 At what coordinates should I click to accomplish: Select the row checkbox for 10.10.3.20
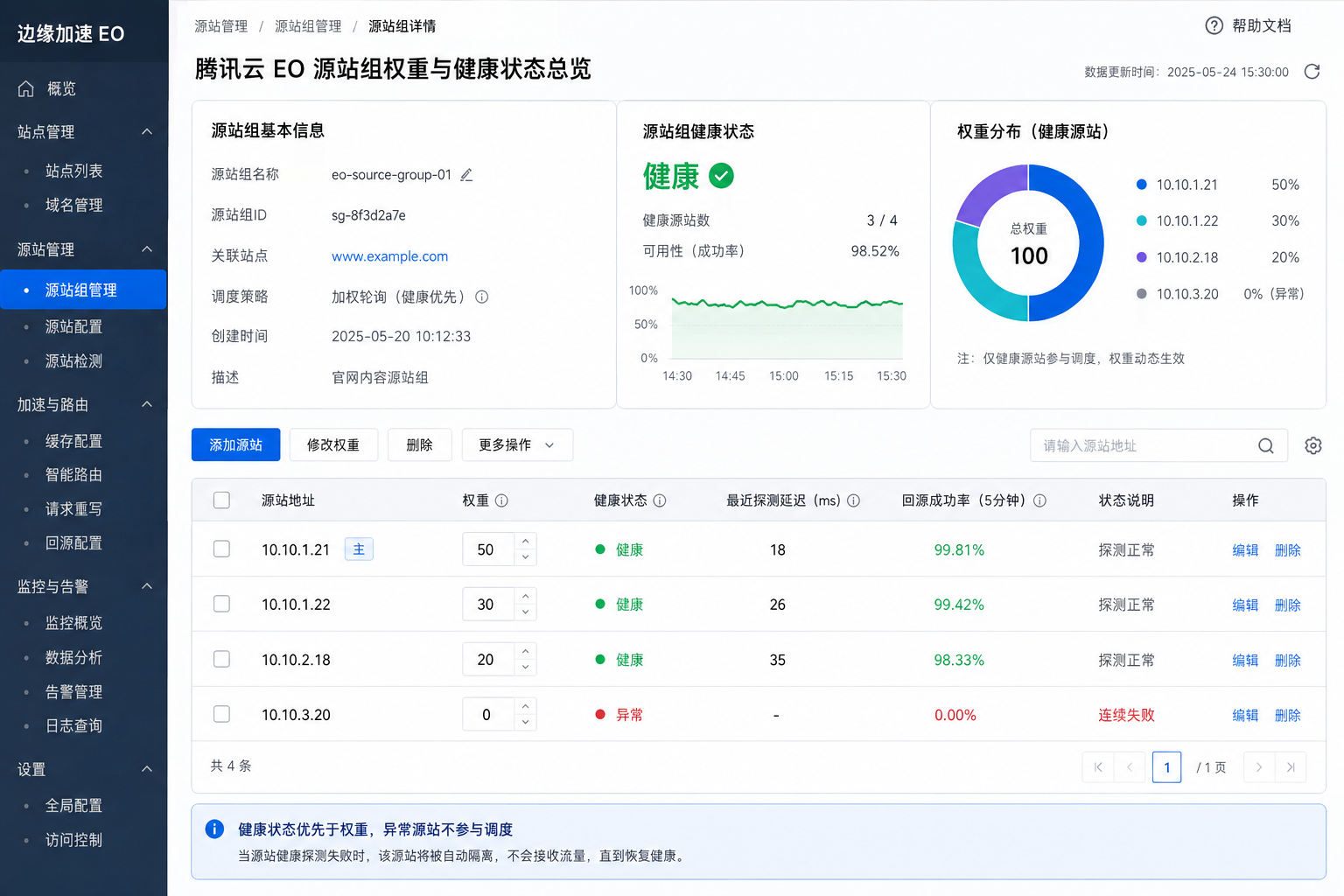click(221, 714)
